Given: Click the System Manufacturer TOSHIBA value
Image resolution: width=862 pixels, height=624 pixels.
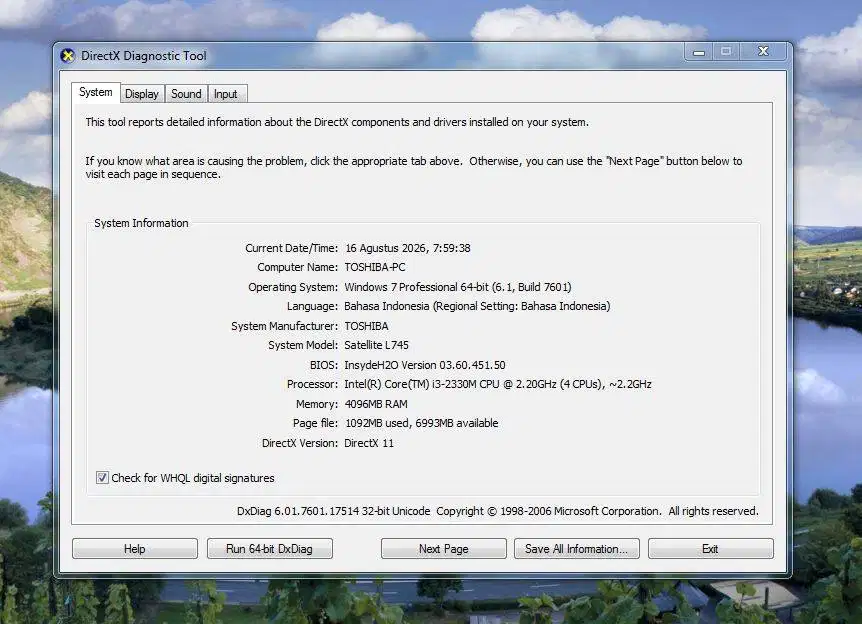Looking at the screenshot, I should click(x=366, y=326).
